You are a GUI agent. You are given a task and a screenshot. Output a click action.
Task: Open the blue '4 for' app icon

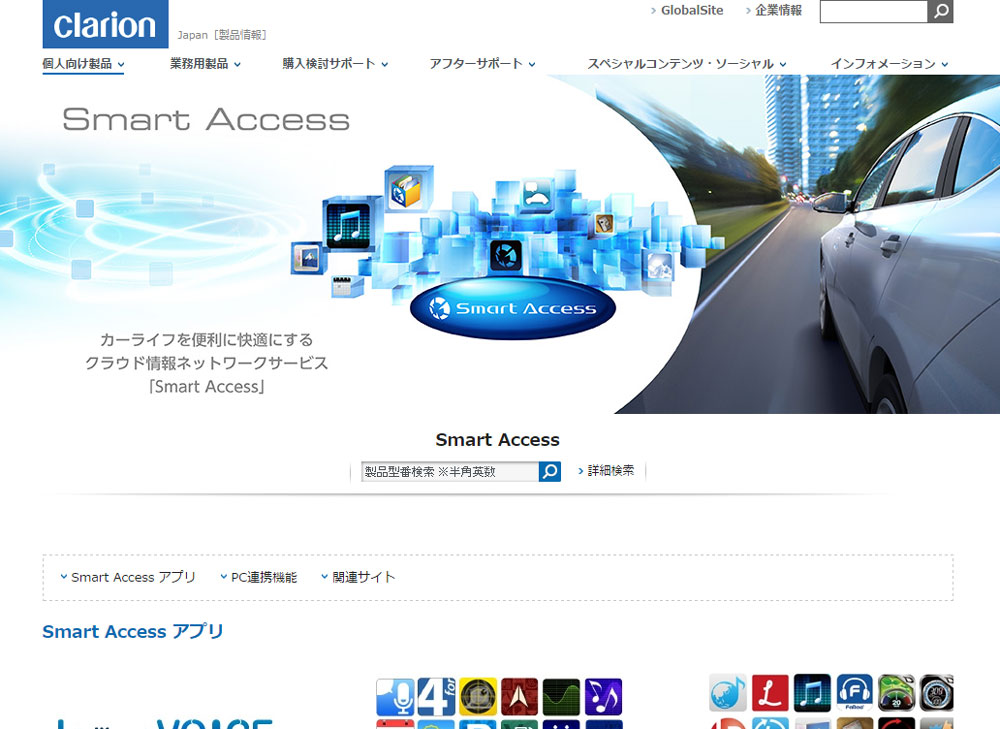[436, 696]
